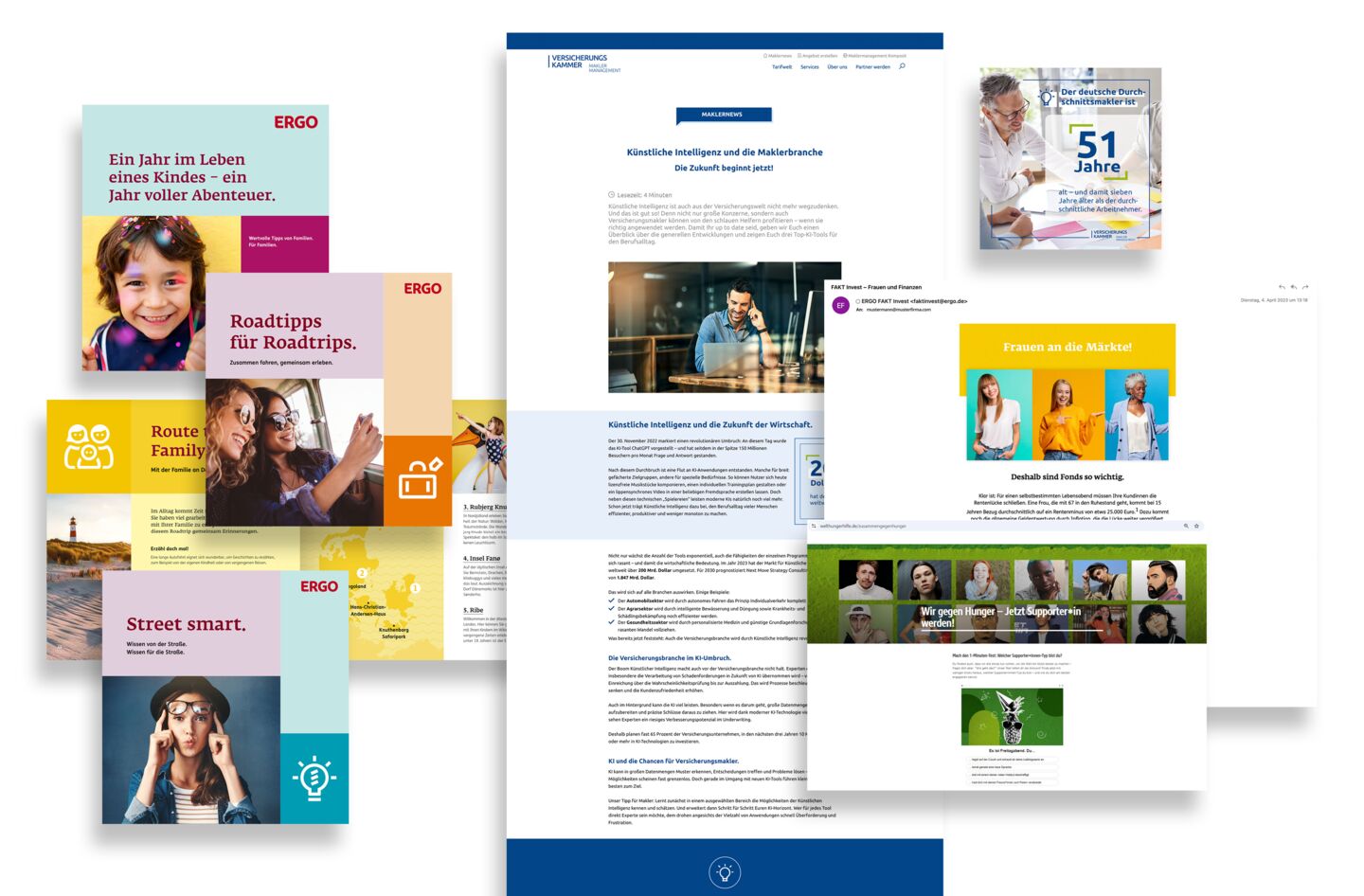
Task: Click the Frauen an die Märkte! banner
Action: pos(1068,347)
